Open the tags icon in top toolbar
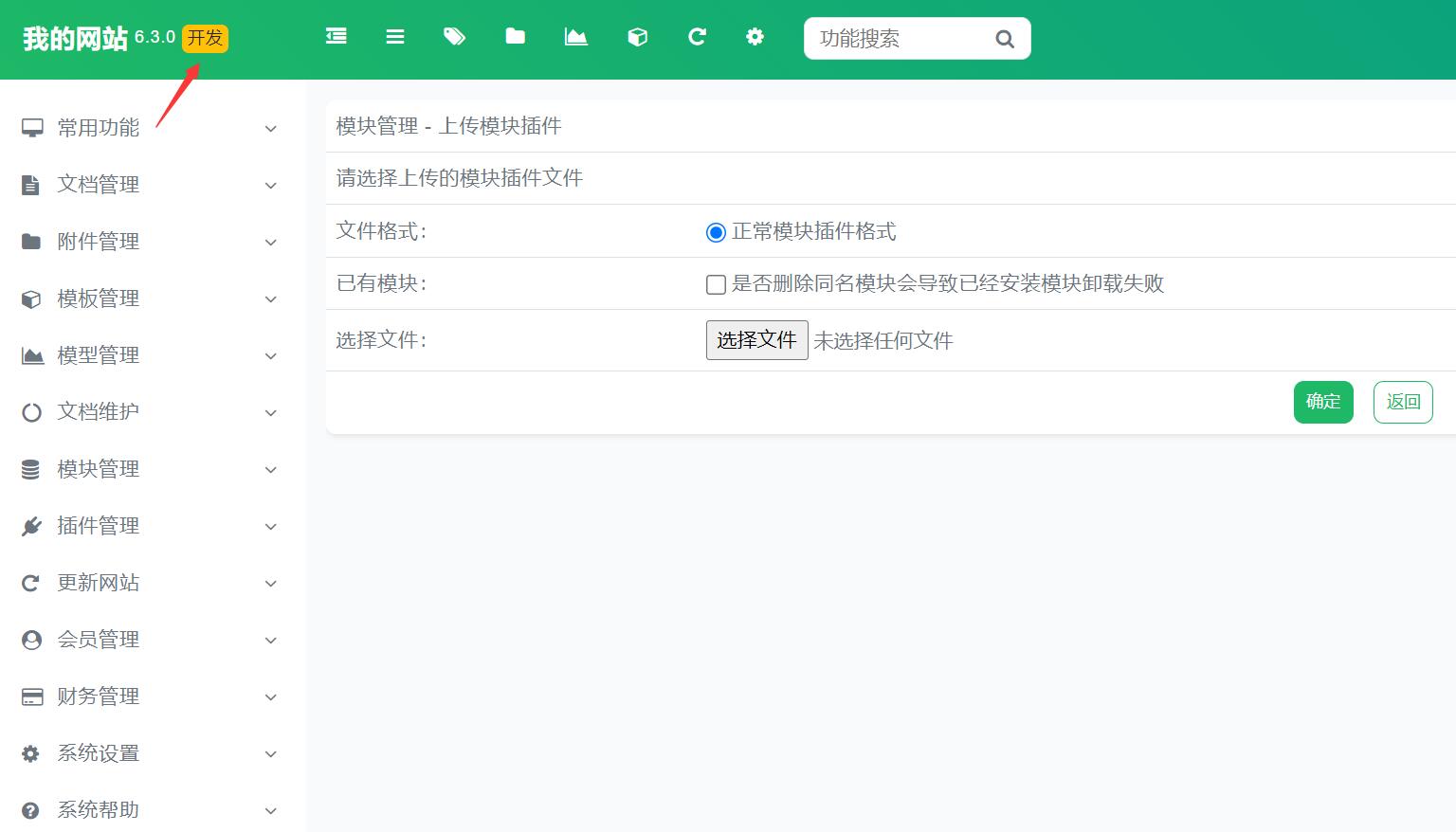The image size is (1456, 832). click(455, 37)
